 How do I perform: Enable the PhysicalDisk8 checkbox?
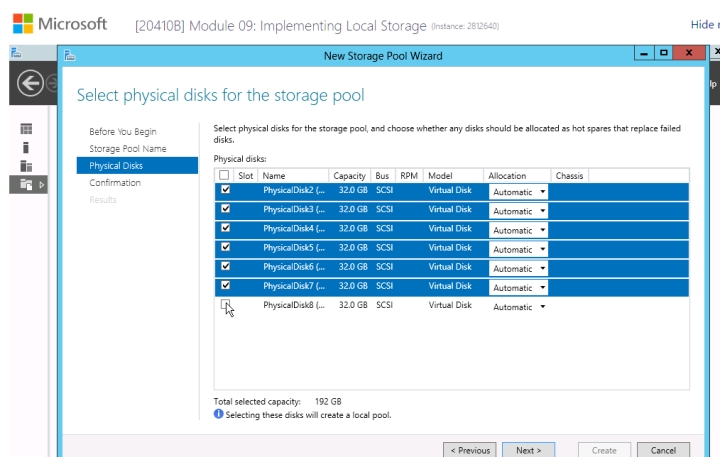[x=225, y=305]
